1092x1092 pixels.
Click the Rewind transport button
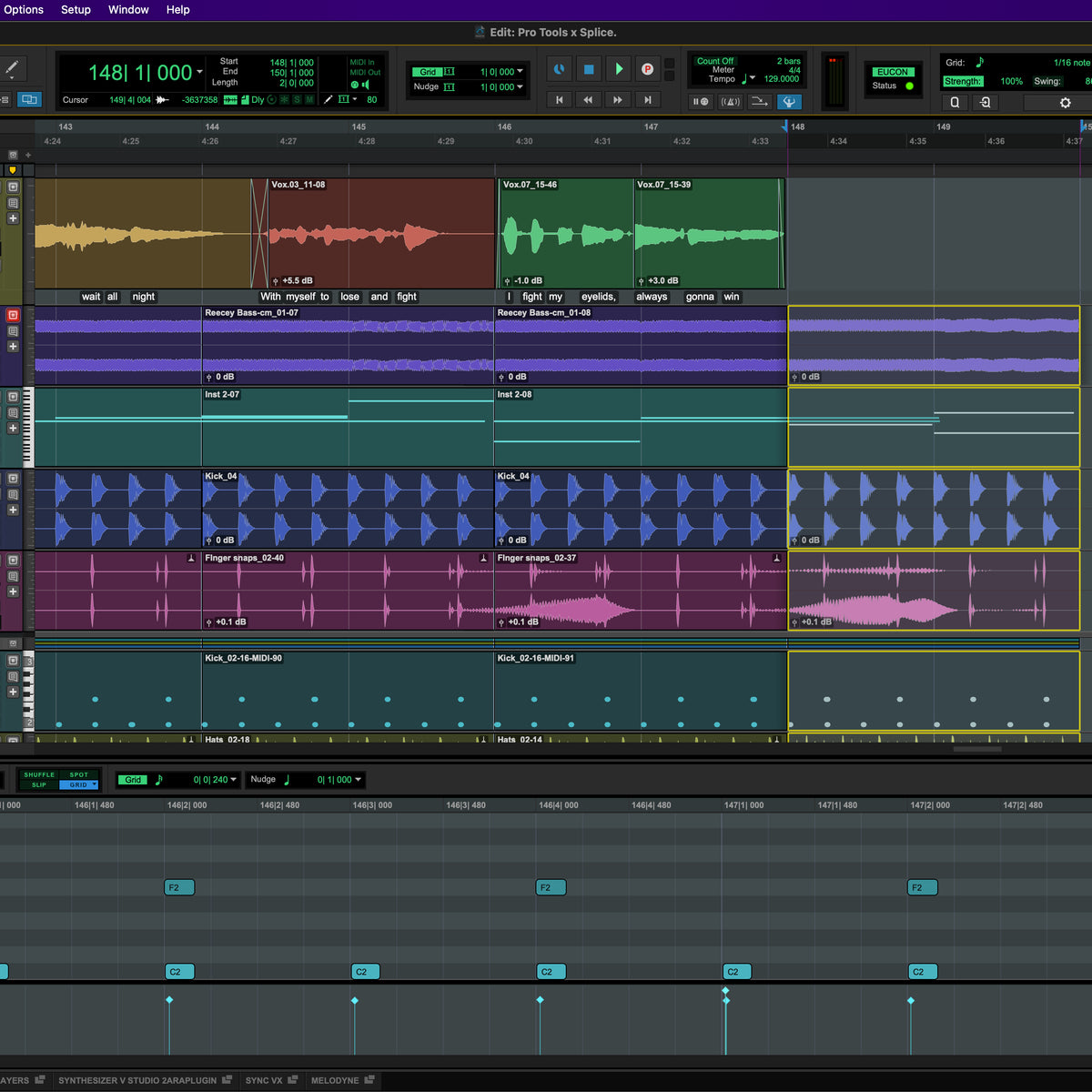pos(588,100)
